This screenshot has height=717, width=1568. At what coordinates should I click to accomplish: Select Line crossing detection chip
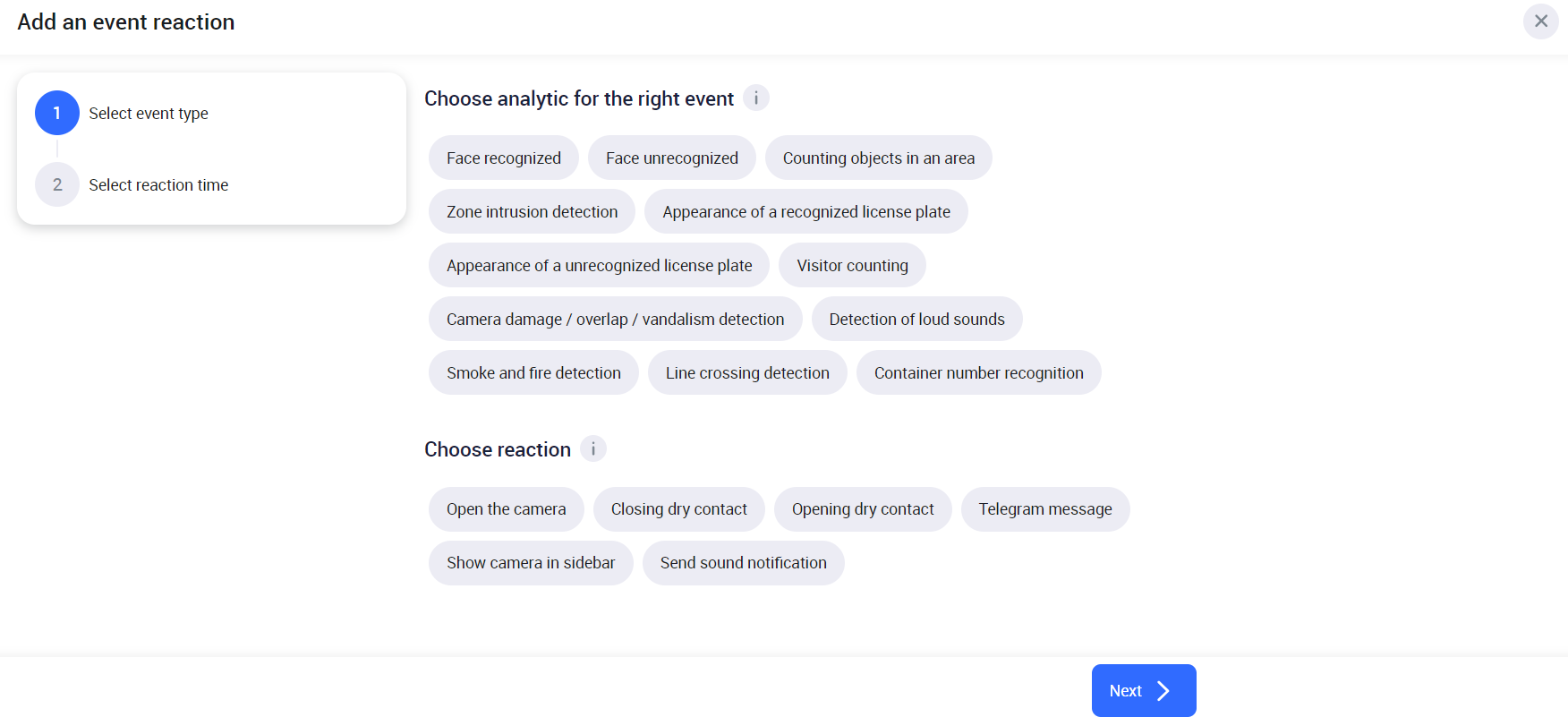(x=747, y=373)
